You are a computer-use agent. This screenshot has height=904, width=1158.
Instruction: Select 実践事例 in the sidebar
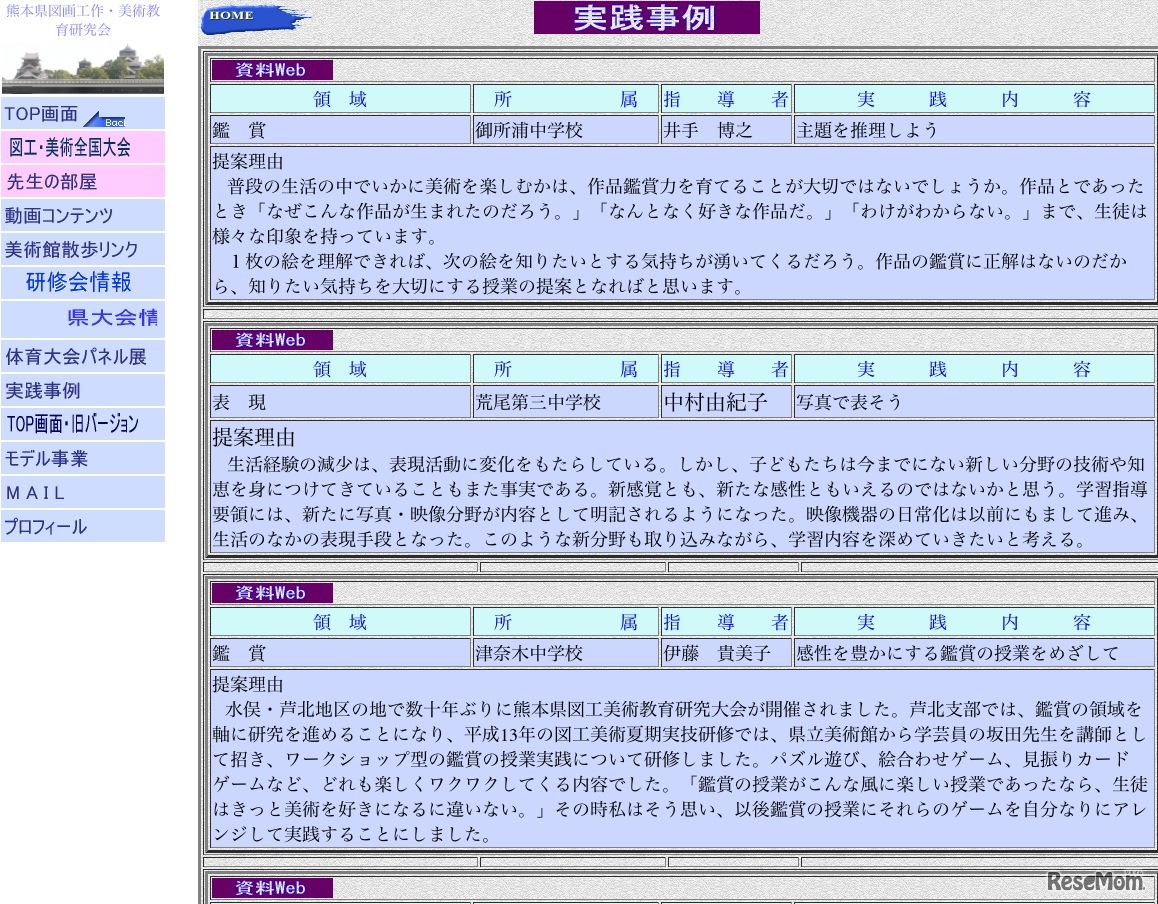(x=40, y=390)
